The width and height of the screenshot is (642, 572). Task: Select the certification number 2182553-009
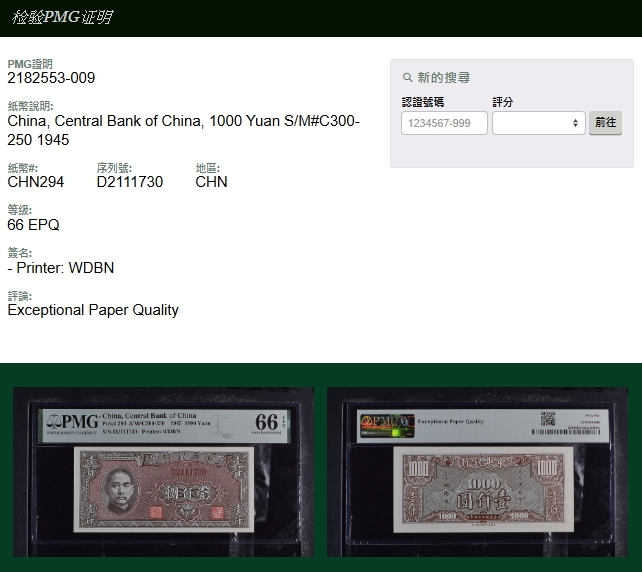pos(51,78)
